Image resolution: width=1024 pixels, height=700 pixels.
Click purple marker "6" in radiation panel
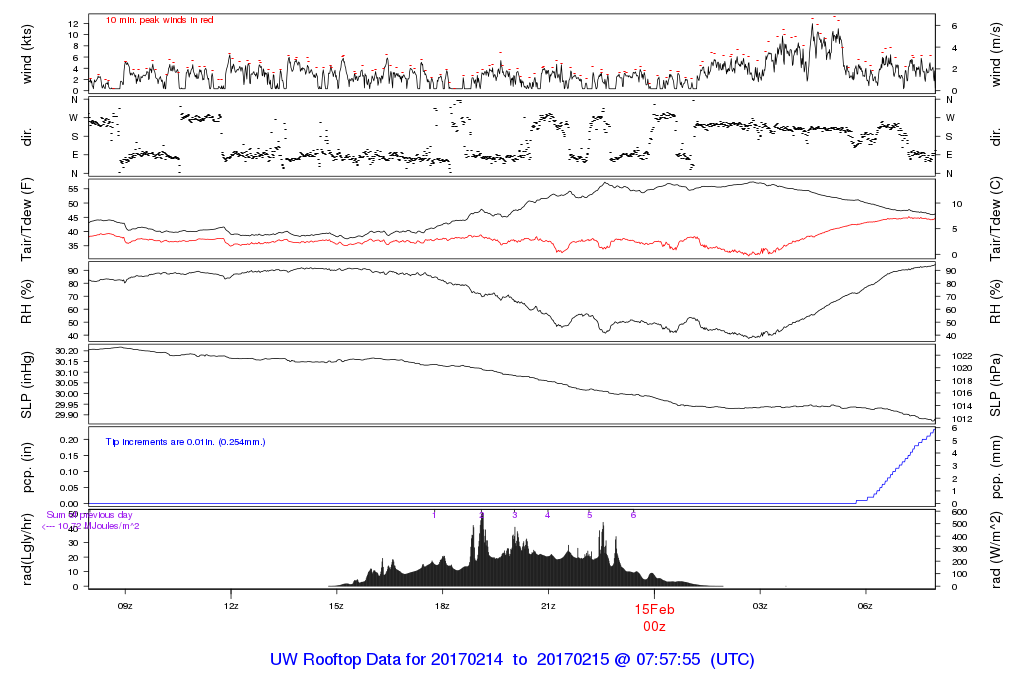tap(633, 515)
